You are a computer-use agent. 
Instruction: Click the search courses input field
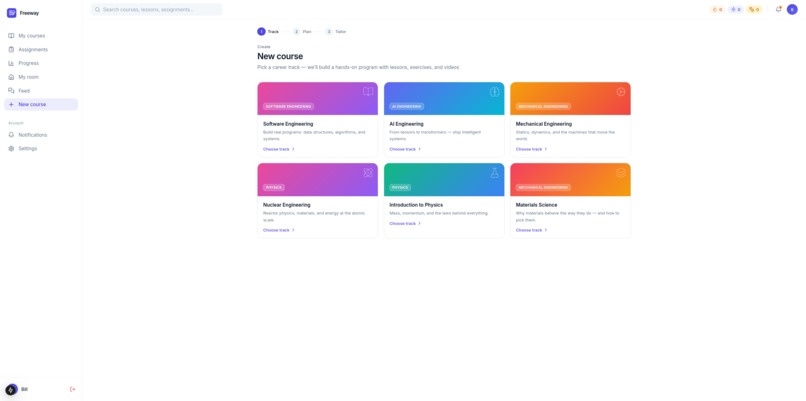157,9
